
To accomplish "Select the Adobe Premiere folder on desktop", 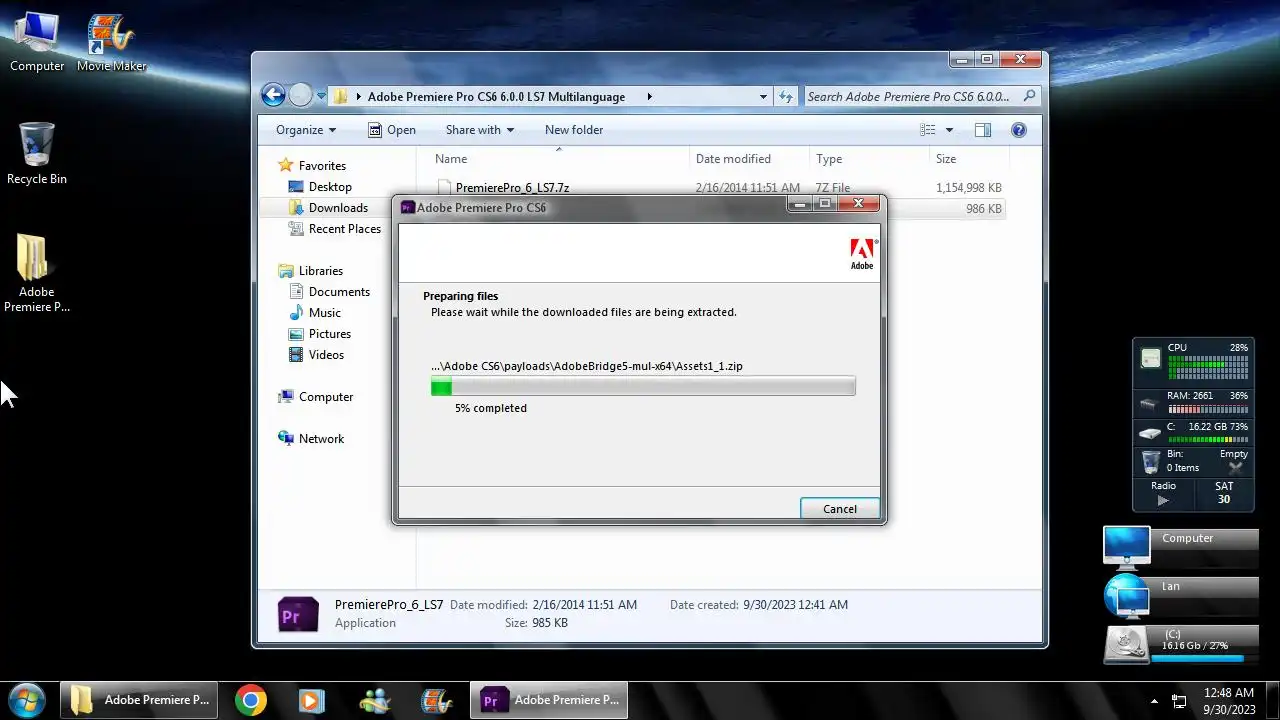I will pyautogui.click(x=36, y=272).
